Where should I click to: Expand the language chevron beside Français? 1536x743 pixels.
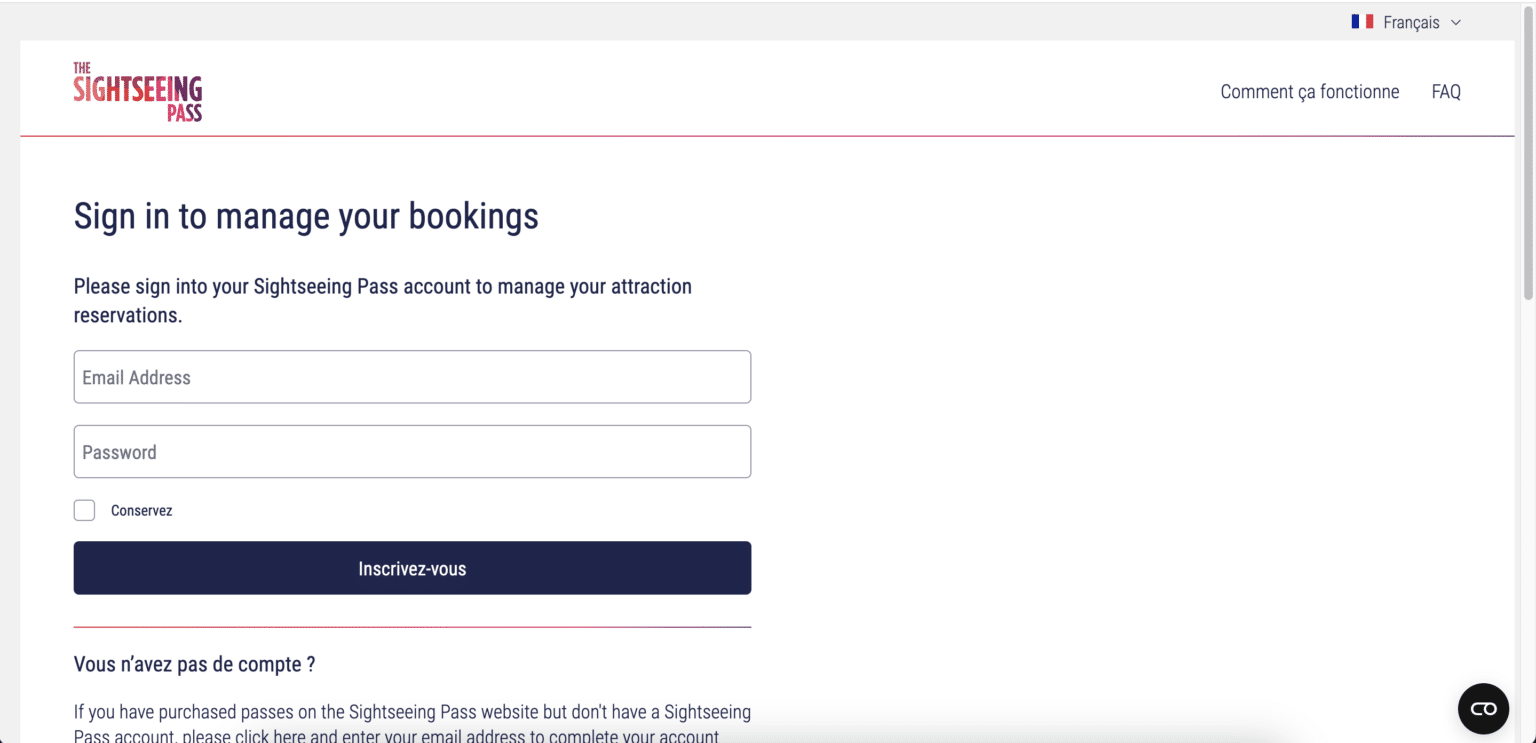[1455, 22]
